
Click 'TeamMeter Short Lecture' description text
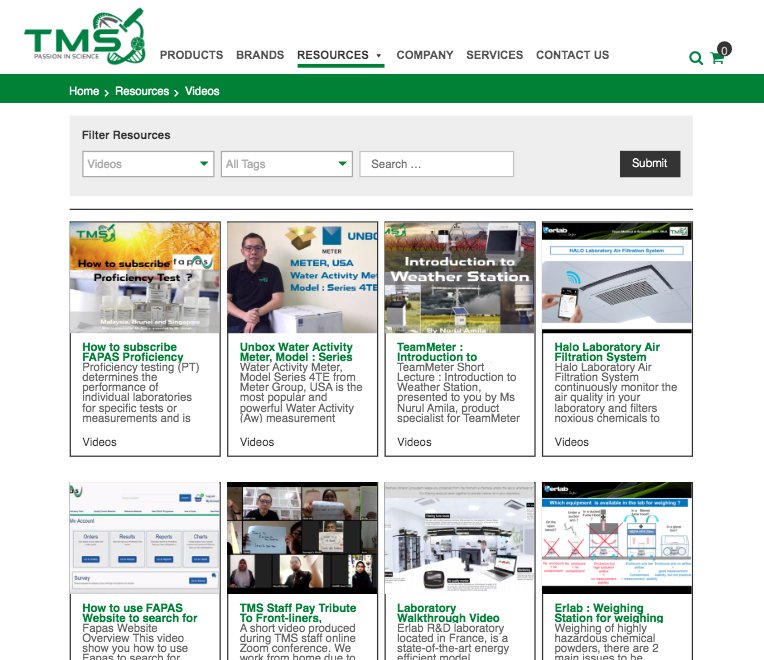point(458,393)
